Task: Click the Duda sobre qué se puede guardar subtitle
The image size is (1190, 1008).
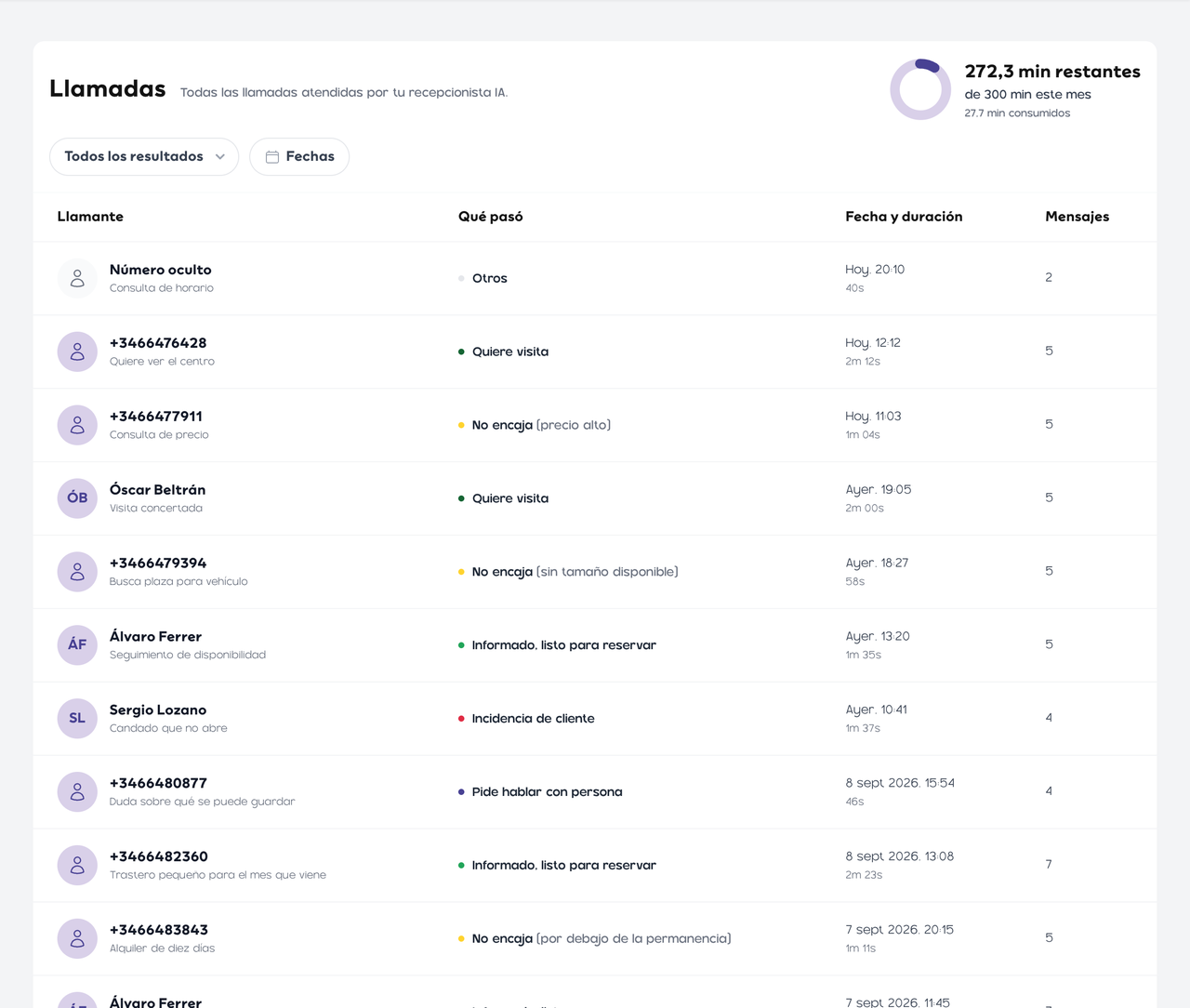Action: pos(202,802)
